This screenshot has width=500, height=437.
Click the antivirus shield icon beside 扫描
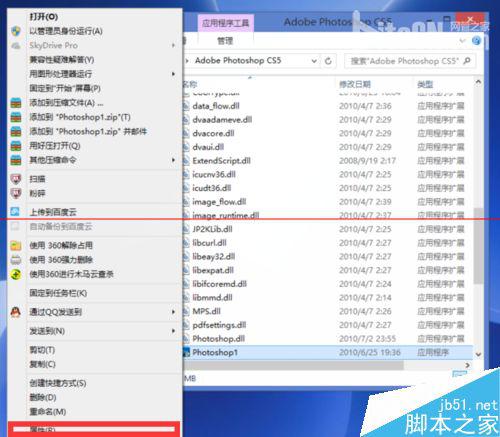click(x=16, y=179)
